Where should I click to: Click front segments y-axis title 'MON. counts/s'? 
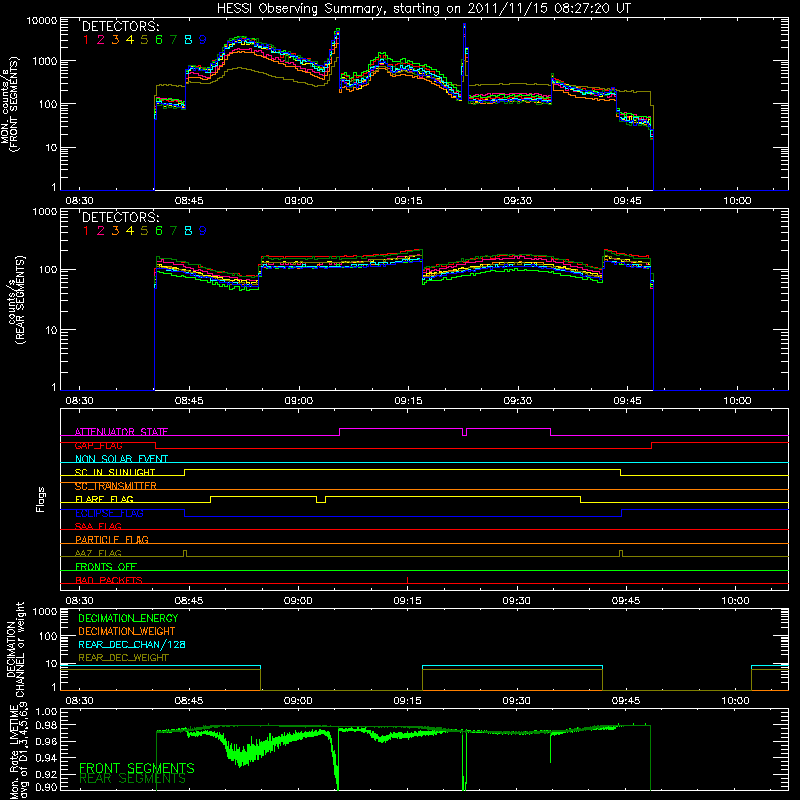[x=5, y=106]
